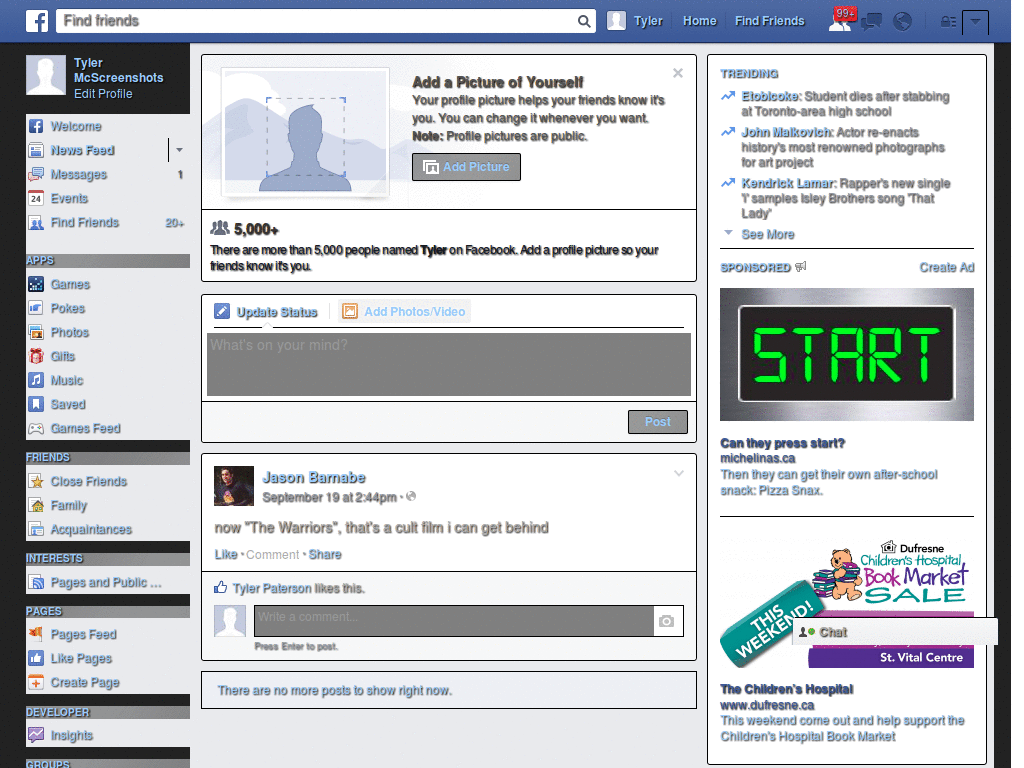Open the John Malkovich trending story

pyautogui.click(x=842, y=148)
